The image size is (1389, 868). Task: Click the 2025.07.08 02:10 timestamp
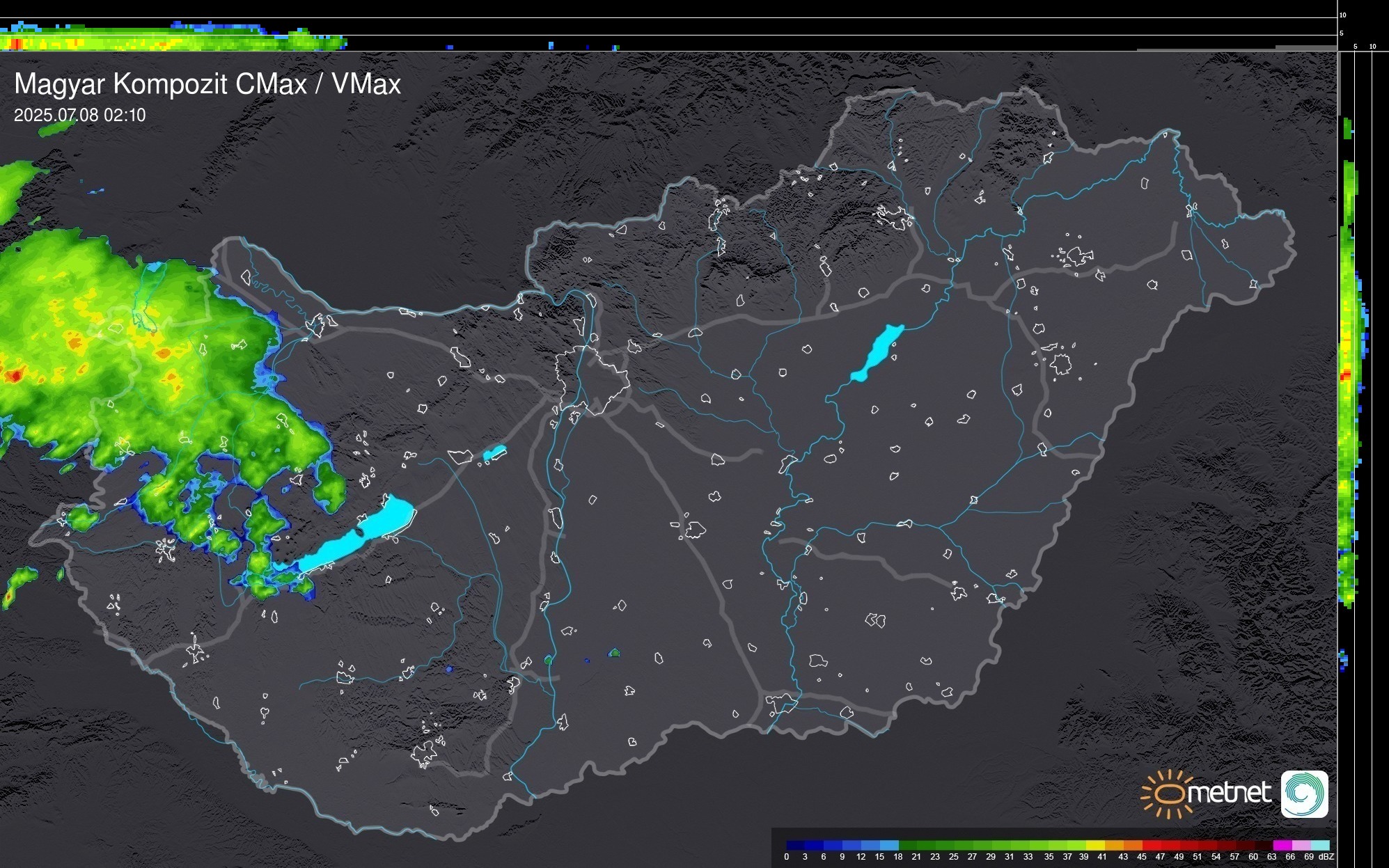pyautogui.click(x=79, y=115)
